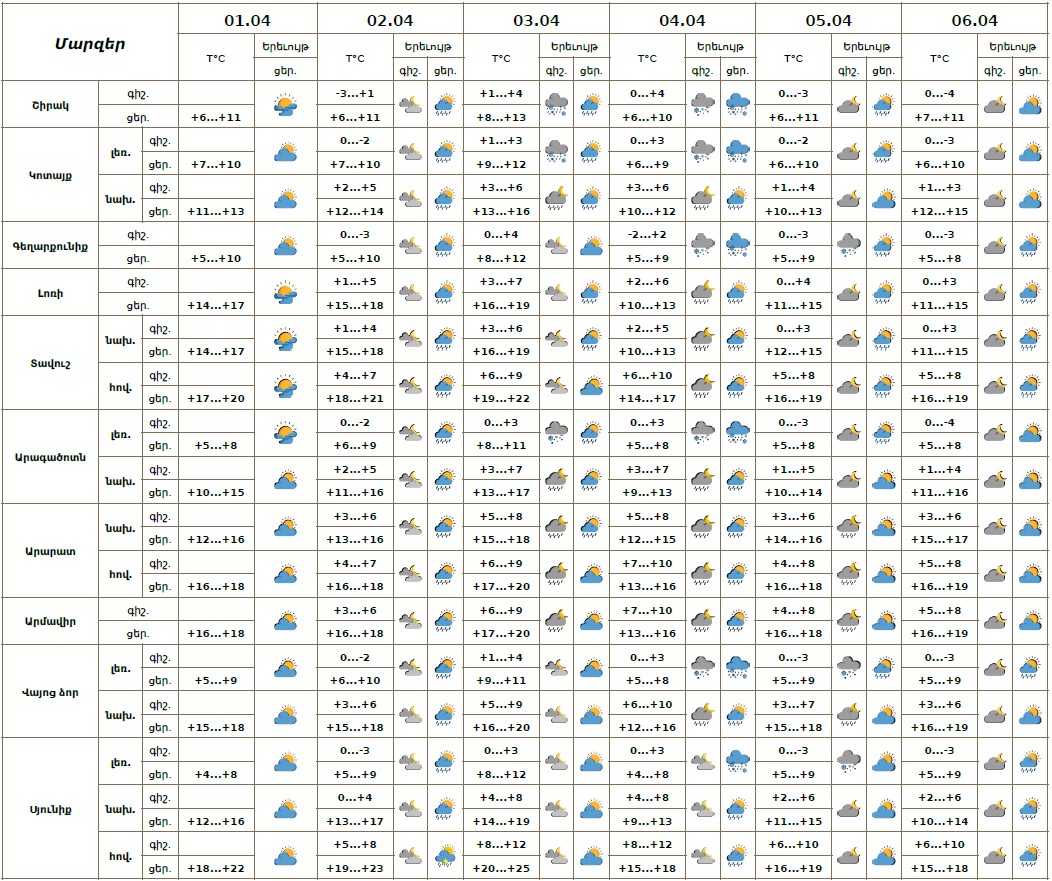The height and width of the screenshot is (881, 1052).
Task: Click Lori's weather icon under 01.04
Action: (x=286, y=292)
